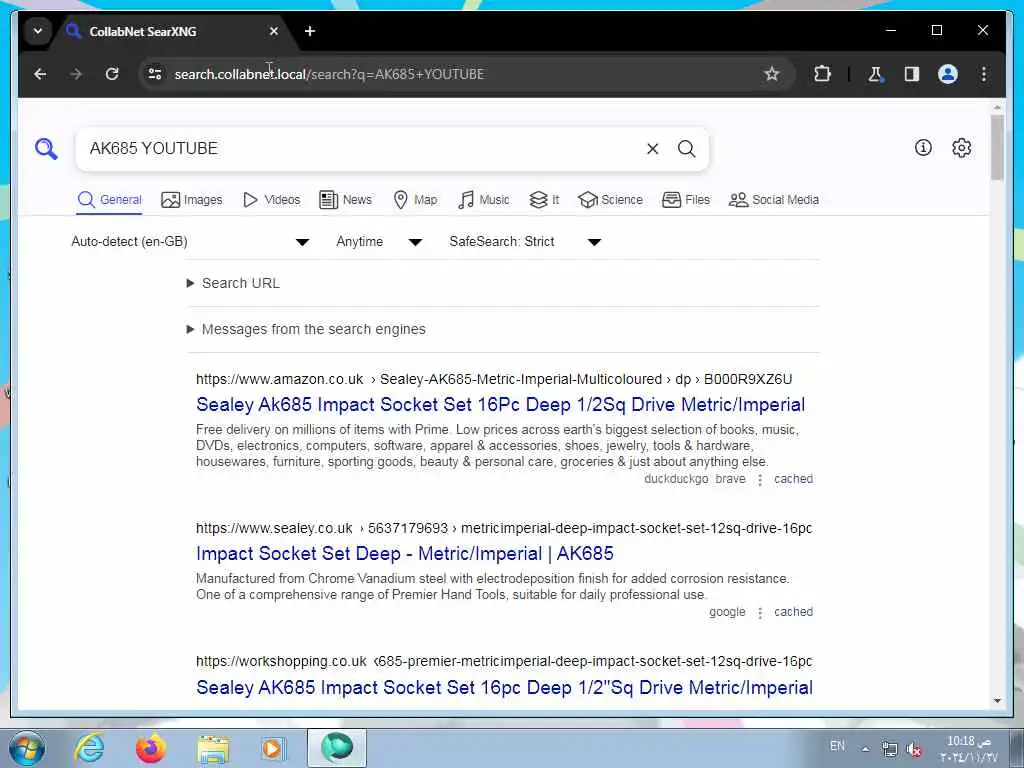Switch to the News tab
Screen dimensions: 1024x768
pos(345,200)
